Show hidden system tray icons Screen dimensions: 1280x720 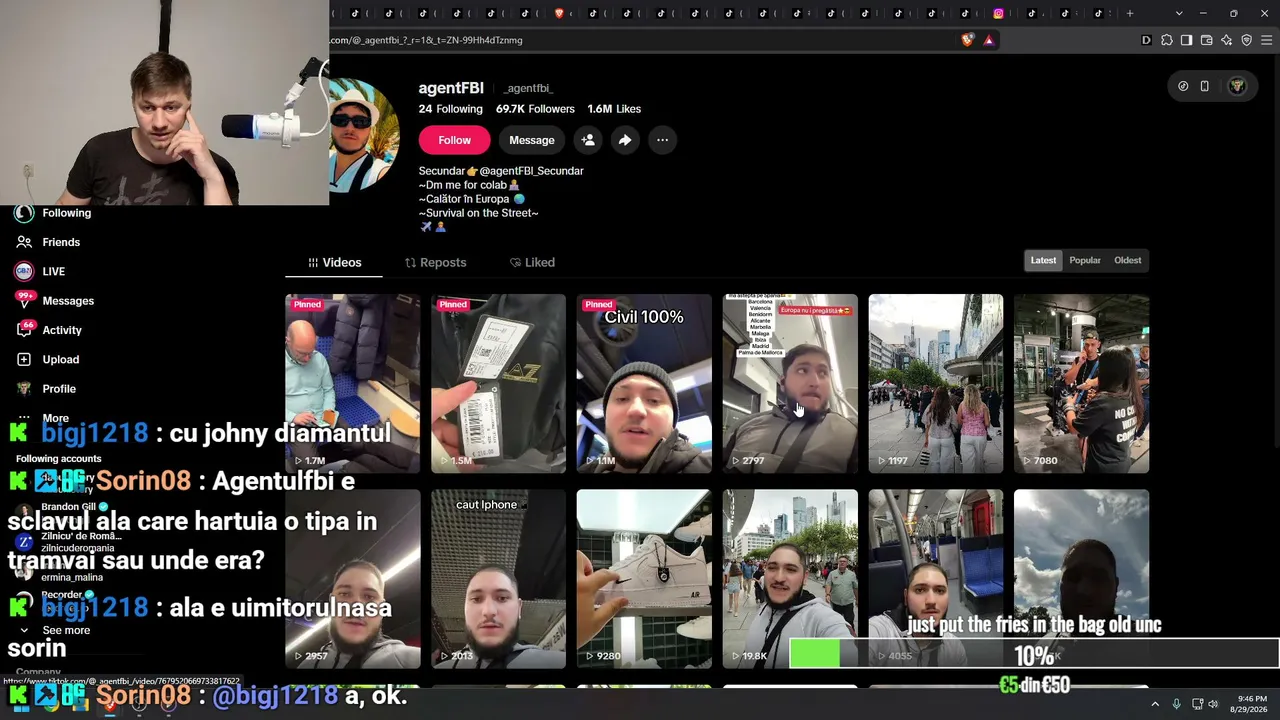(x=1155, y=704)
